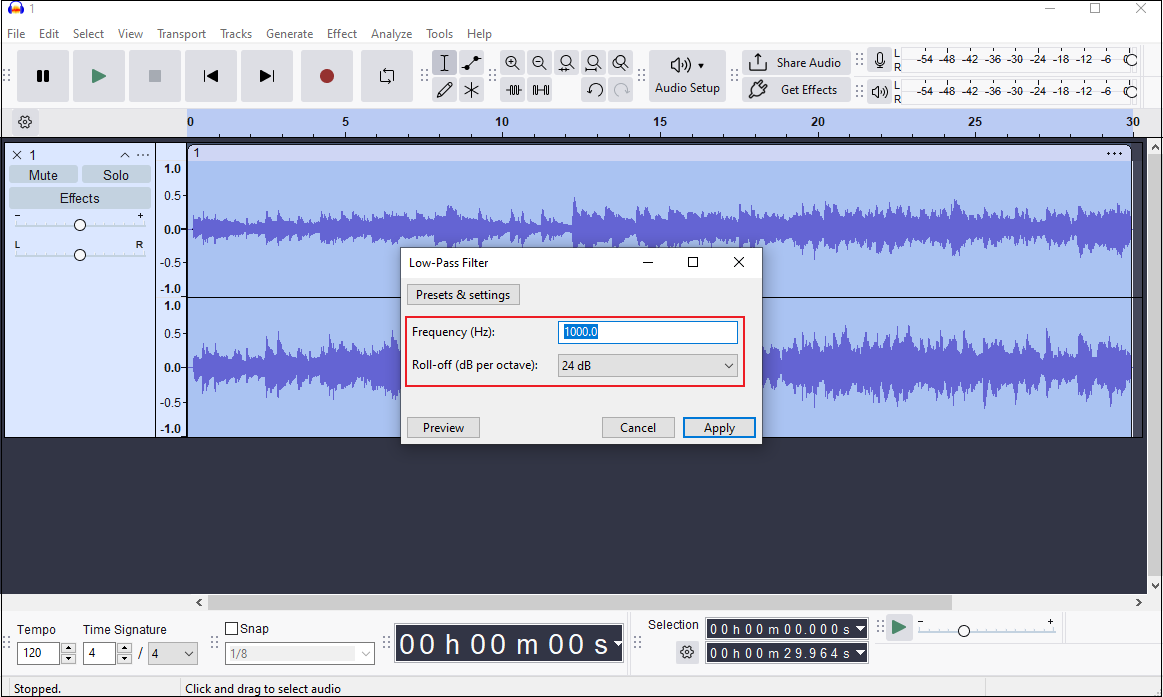Mute track 1
Viewport: 1163px width, 697px height.
pos(43,174)
